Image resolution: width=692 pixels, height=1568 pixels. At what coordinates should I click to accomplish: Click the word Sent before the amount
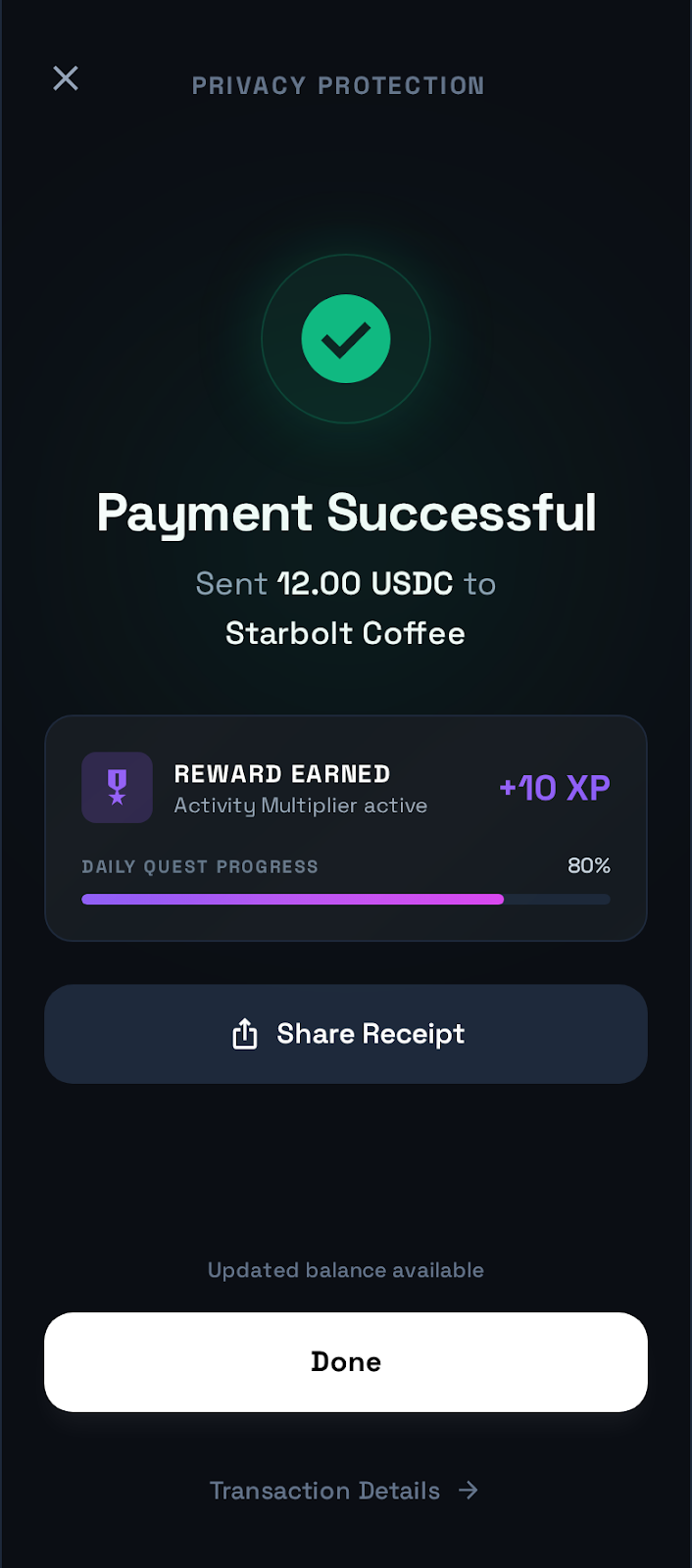pos(231,584)
